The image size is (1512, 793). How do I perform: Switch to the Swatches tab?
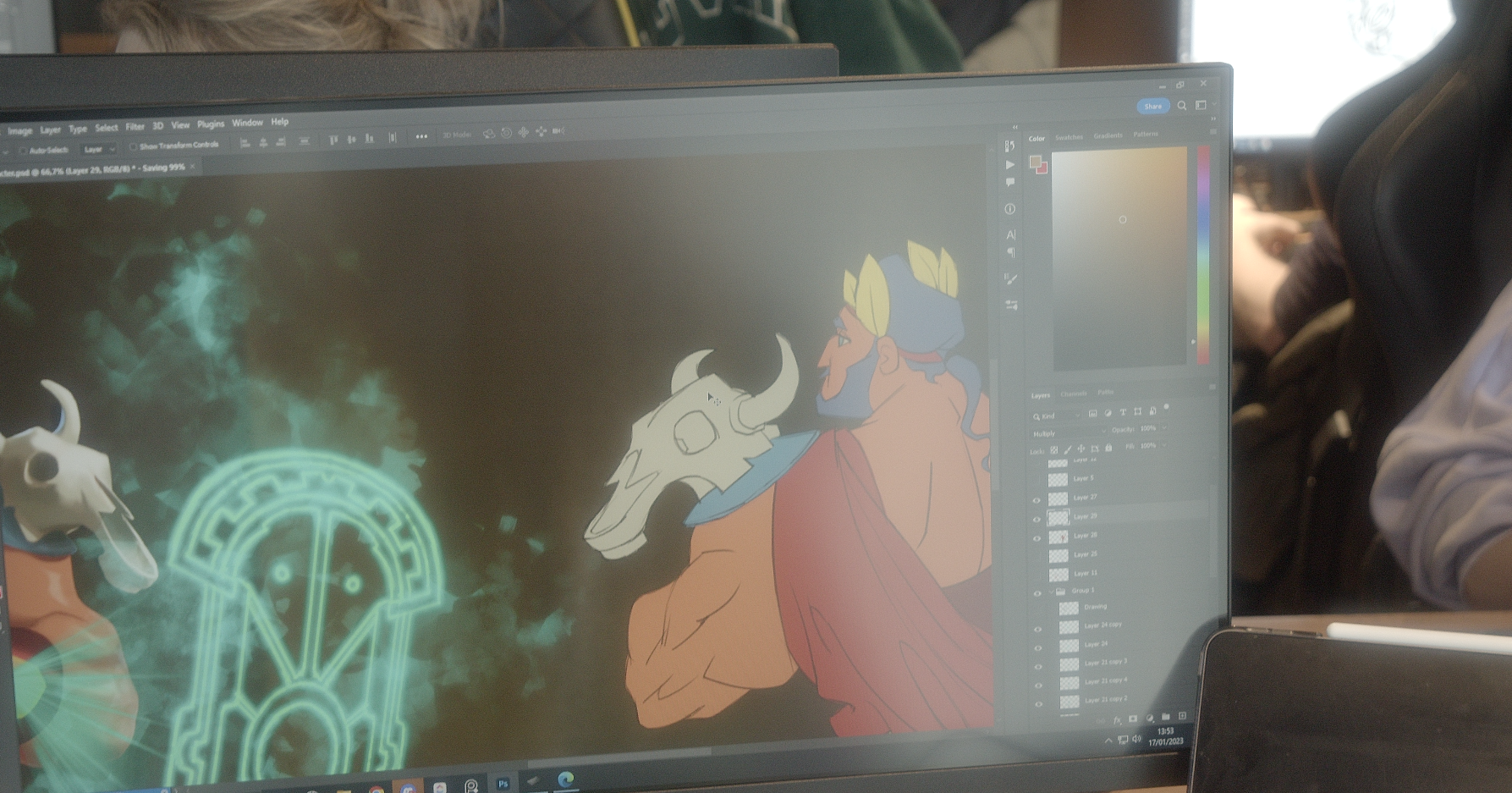[1069, 137]
